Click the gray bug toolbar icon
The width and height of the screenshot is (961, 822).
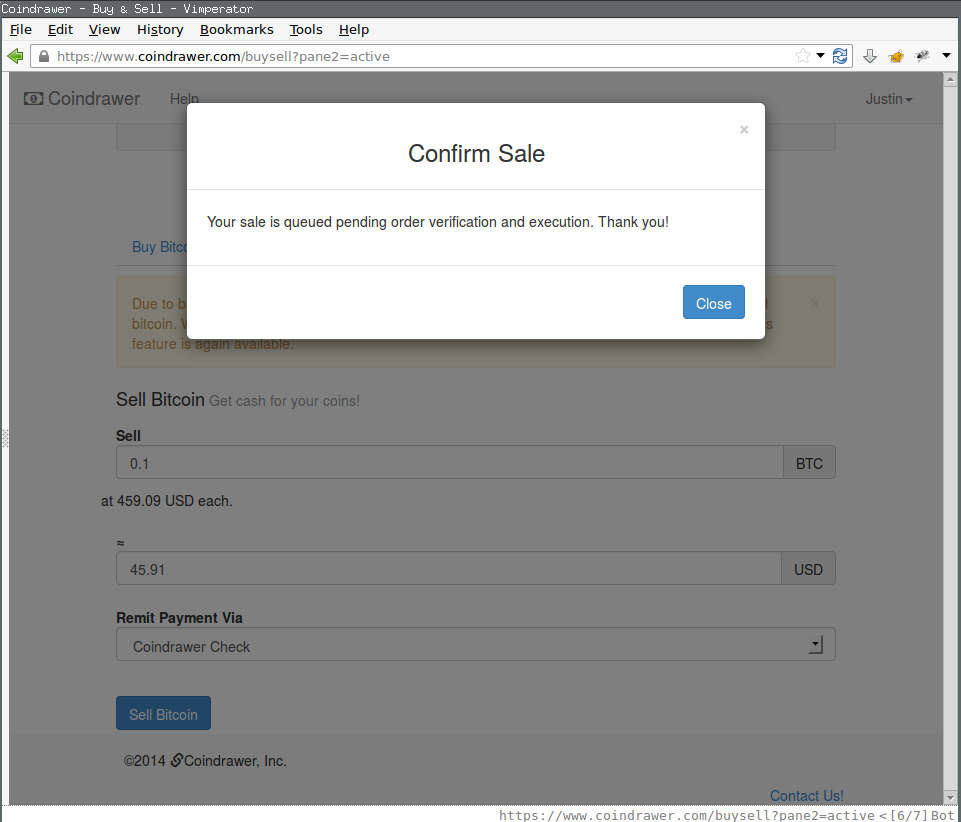pos(922,56)
